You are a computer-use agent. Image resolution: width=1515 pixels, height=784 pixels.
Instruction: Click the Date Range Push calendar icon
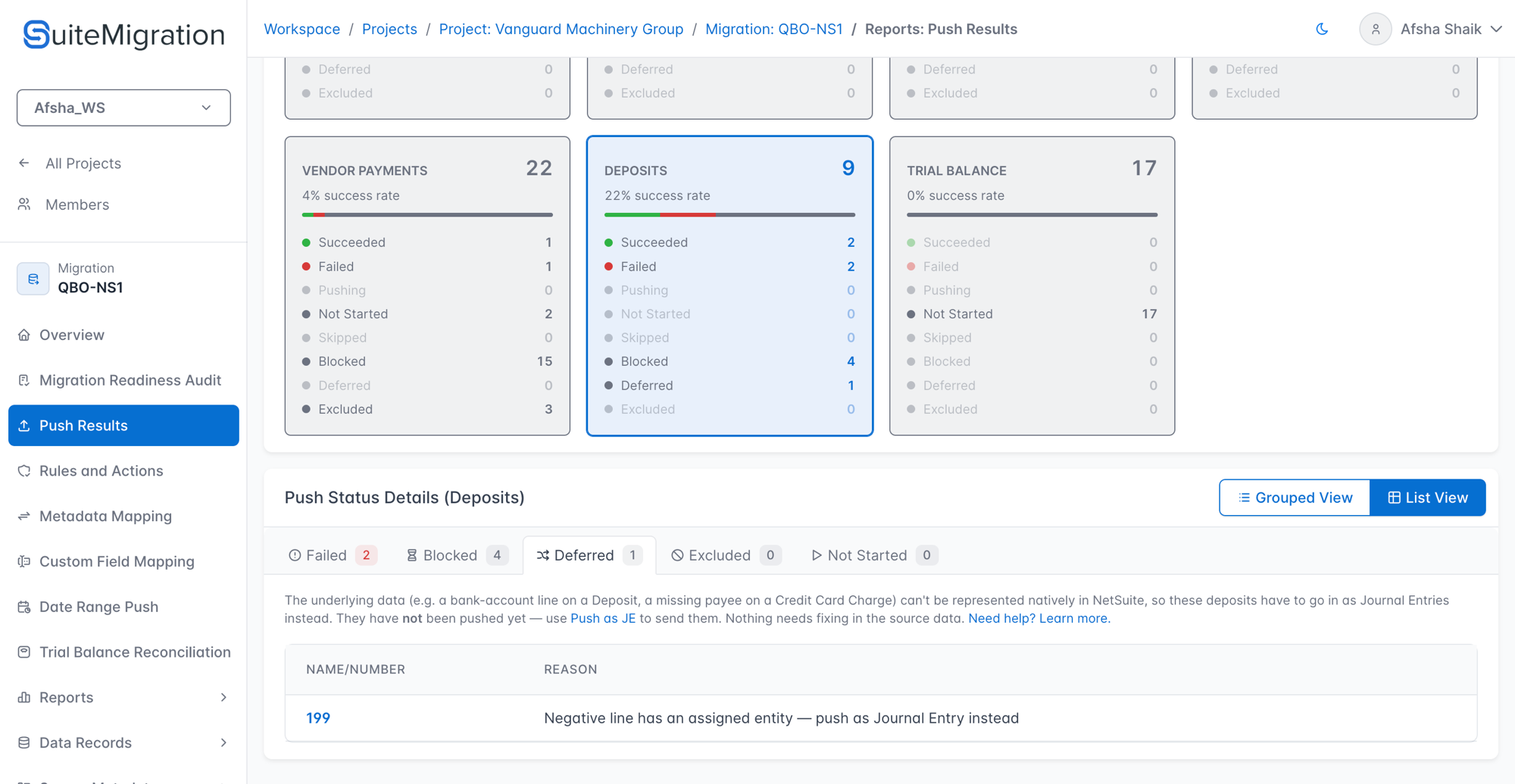24,607
